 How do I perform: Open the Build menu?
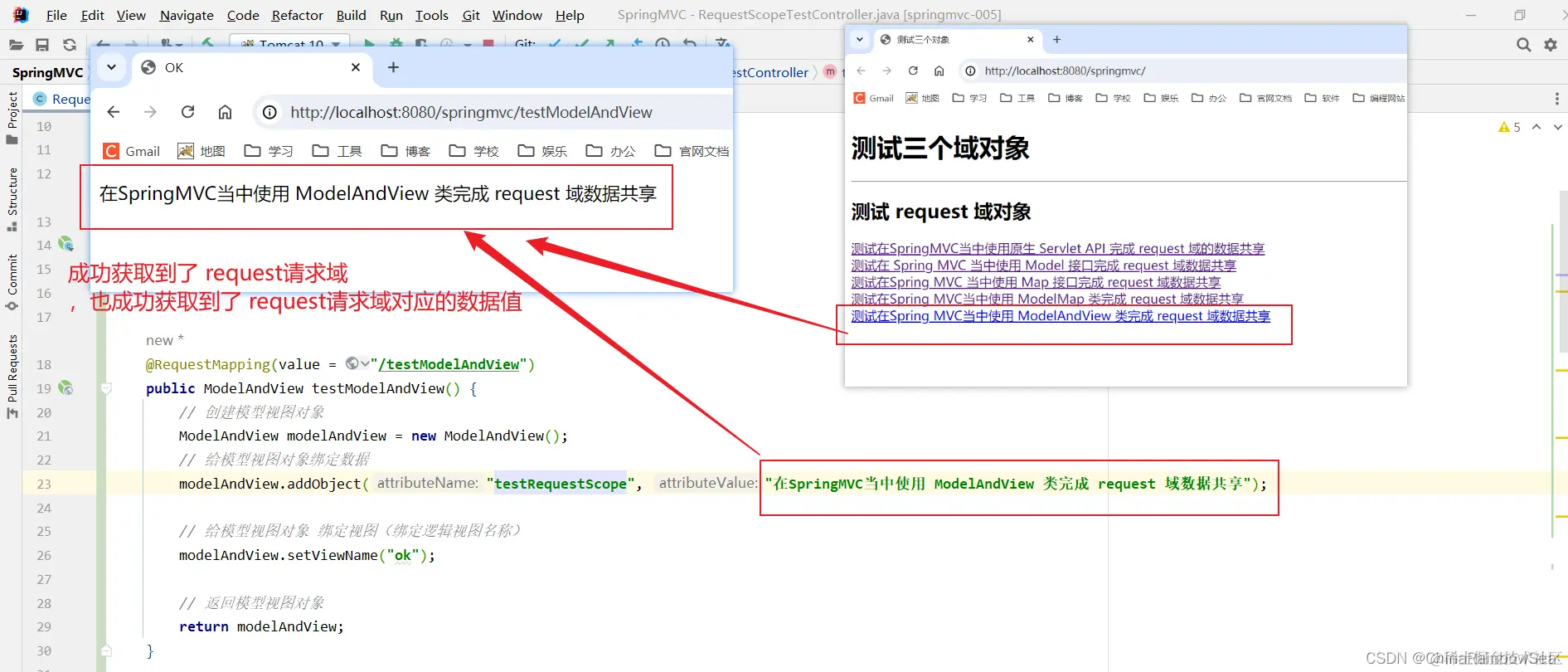(x=351, y=15)
